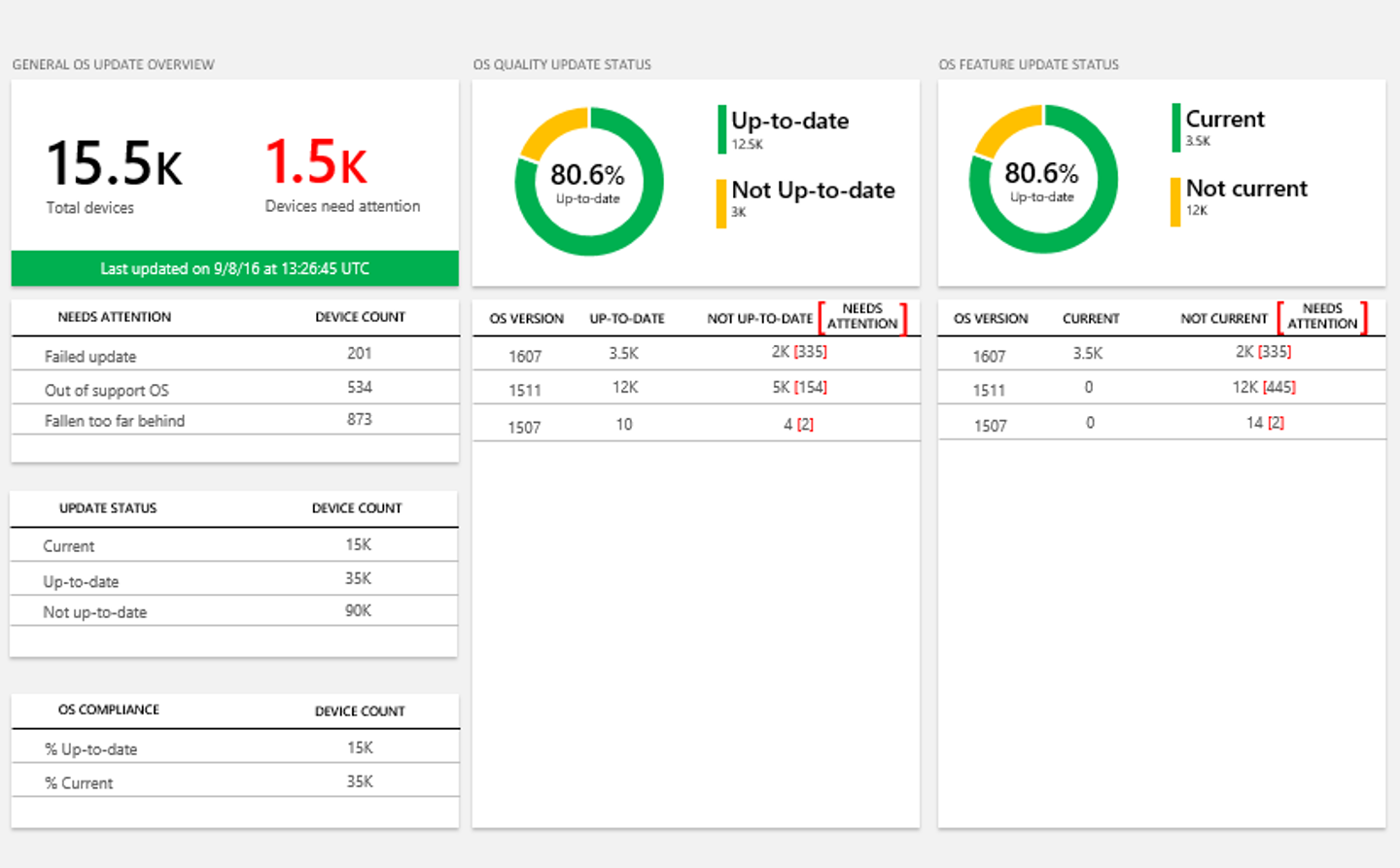Click the NOT UP-TO-DATE column header
The width and height of the screenshot is (1400, 868).
pyautogui.click(x=760, y=319)
